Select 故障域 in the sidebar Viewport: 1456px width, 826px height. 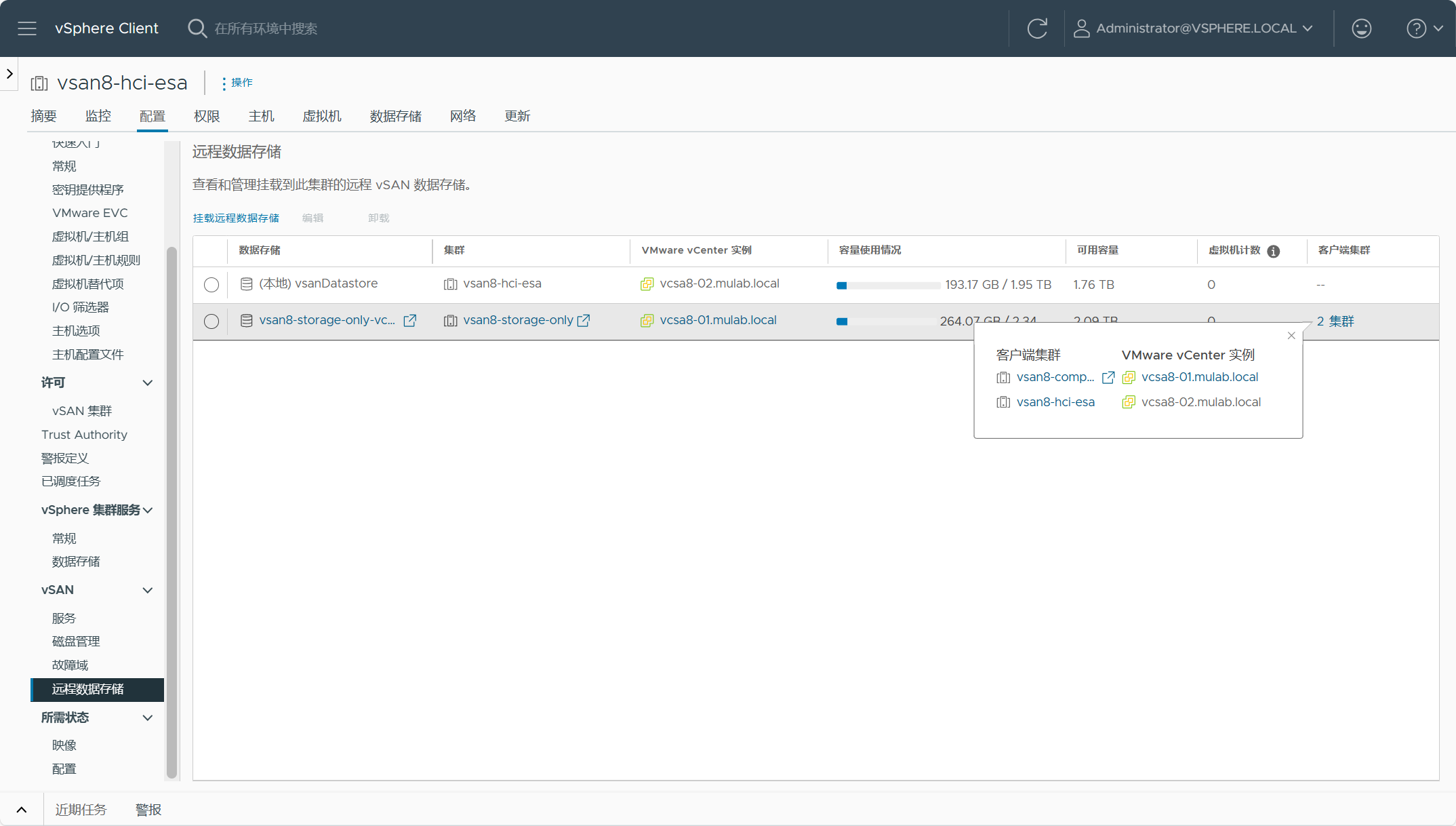[70, 665]
